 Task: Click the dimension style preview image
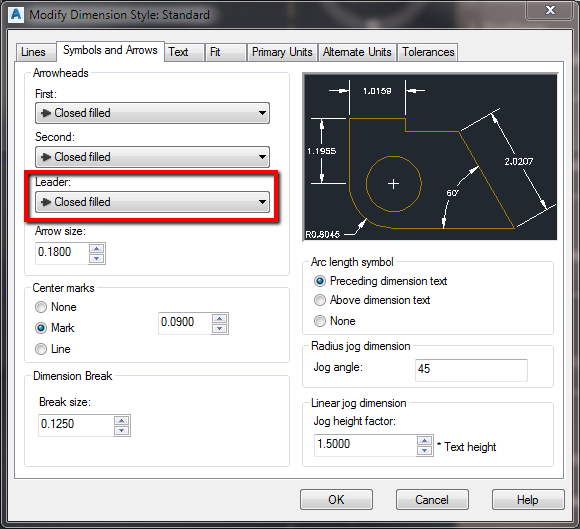click(x=430, y=157)
